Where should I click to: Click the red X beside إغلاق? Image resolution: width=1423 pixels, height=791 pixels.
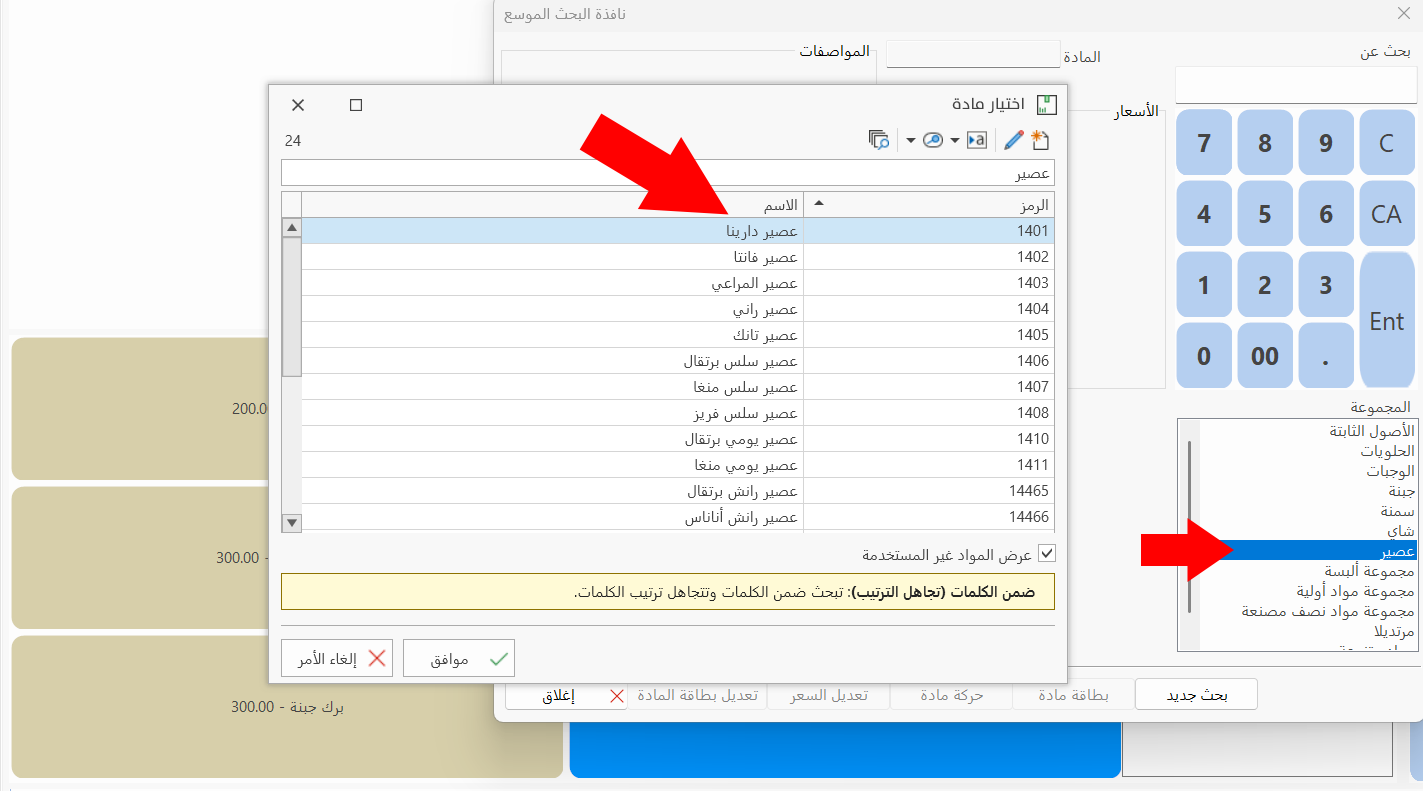(617, 695)
